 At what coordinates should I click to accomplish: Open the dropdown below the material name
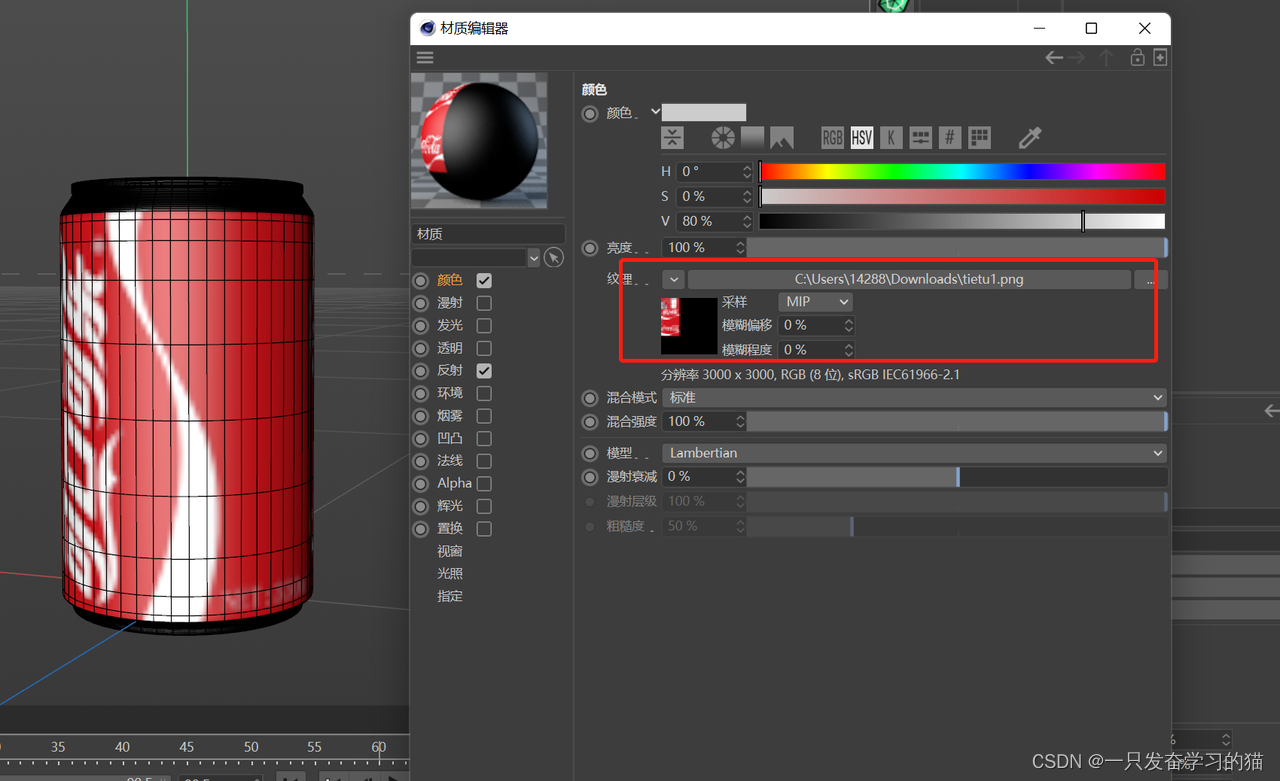click(x=533, y=258)
